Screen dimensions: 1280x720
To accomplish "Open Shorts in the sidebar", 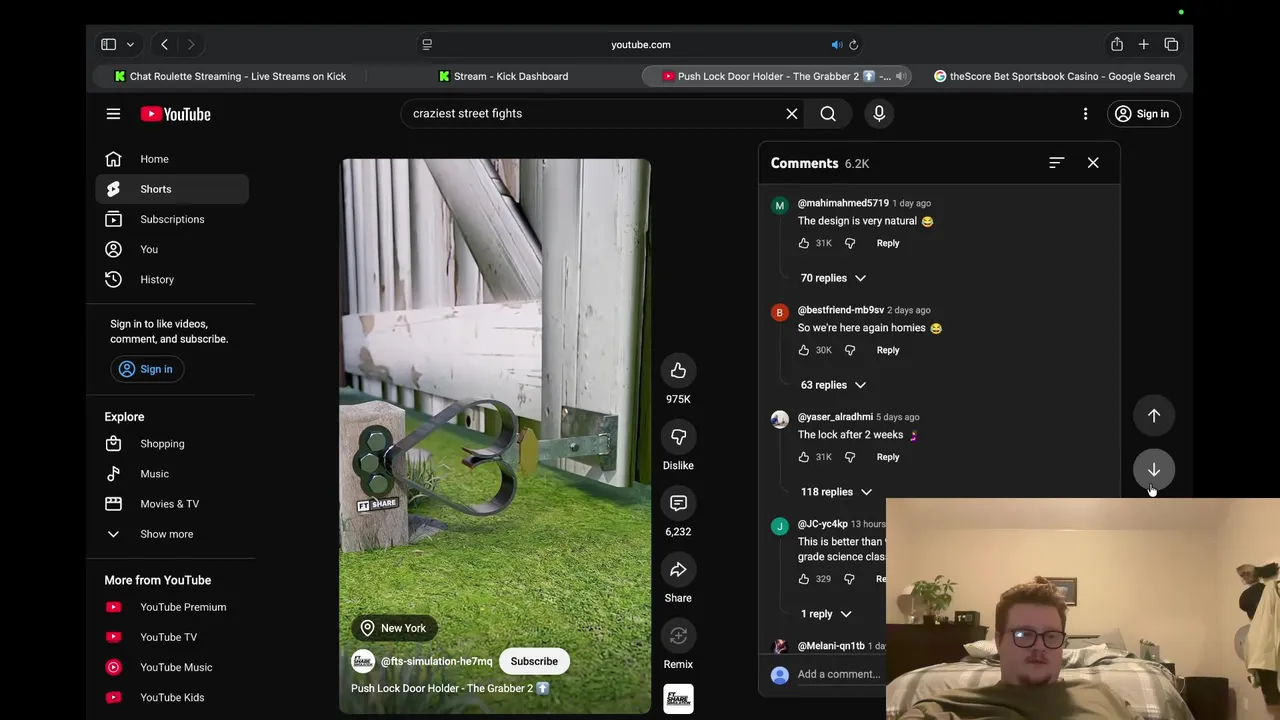I will point(172,189).
